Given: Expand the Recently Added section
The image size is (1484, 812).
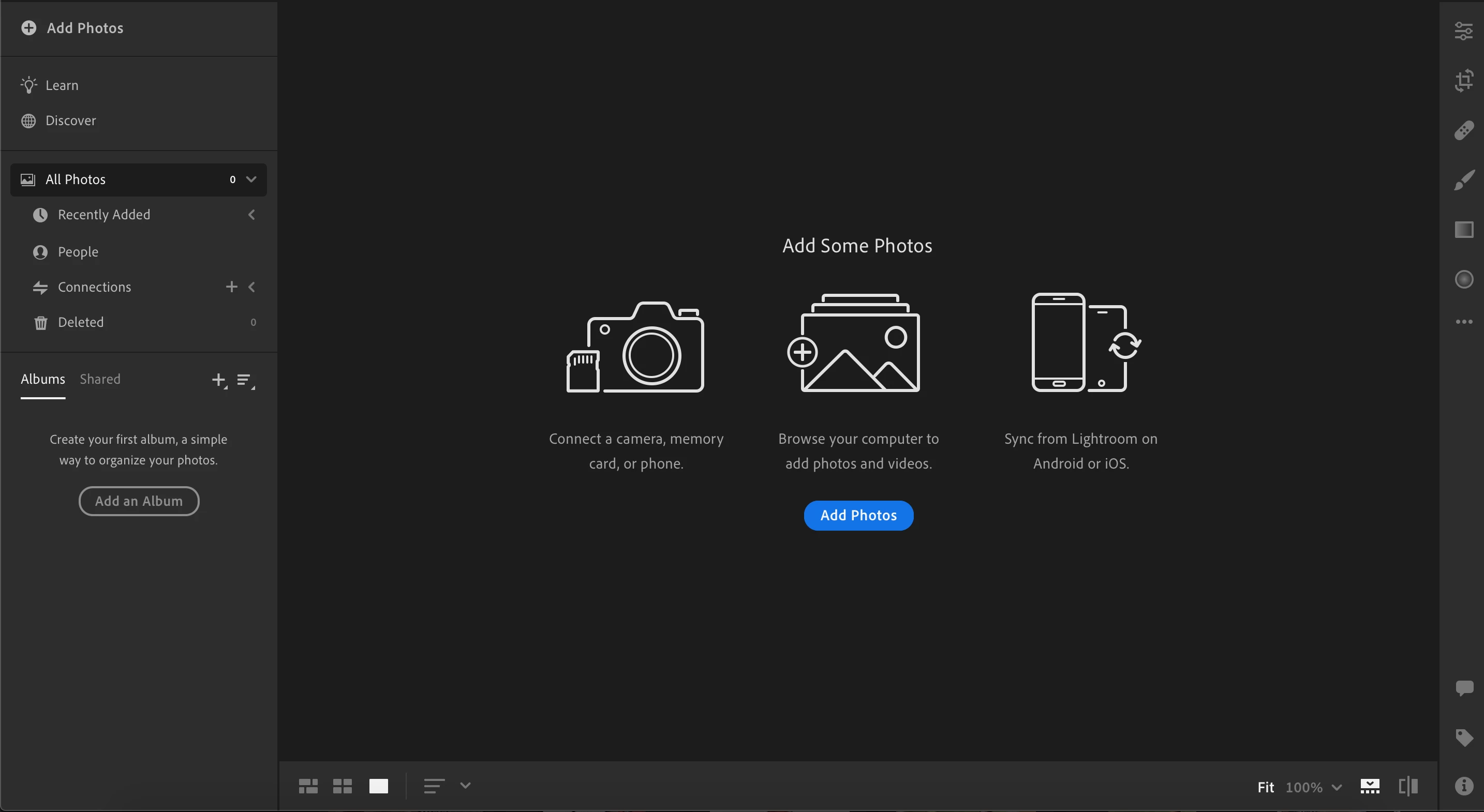Looking at the screenshot, I should tap(251, 215).
